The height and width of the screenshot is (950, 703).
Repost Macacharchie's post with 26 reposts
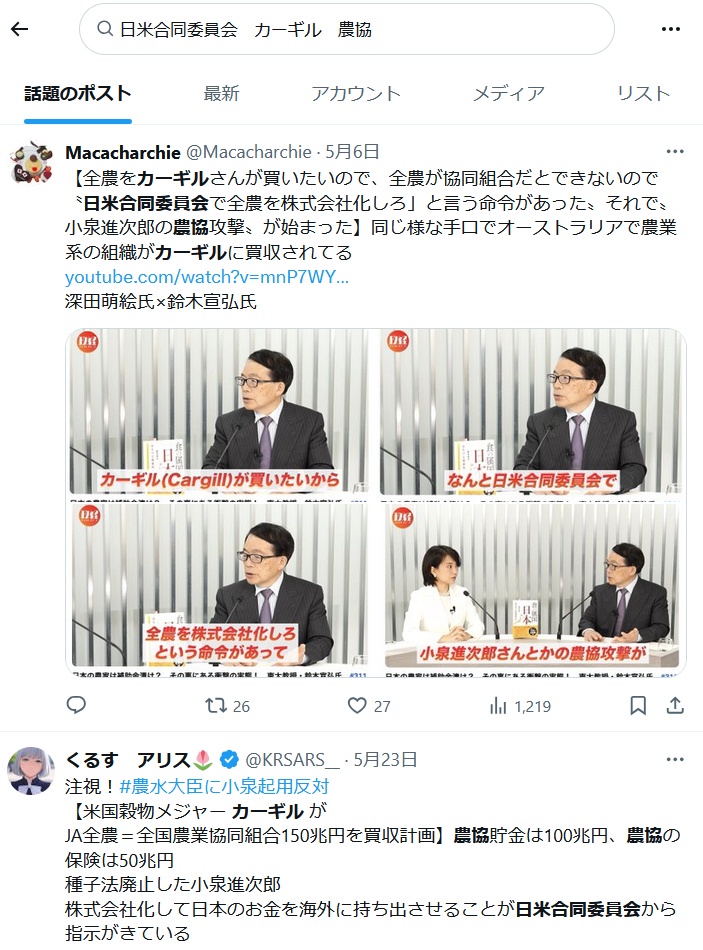[x=227, y=706]
